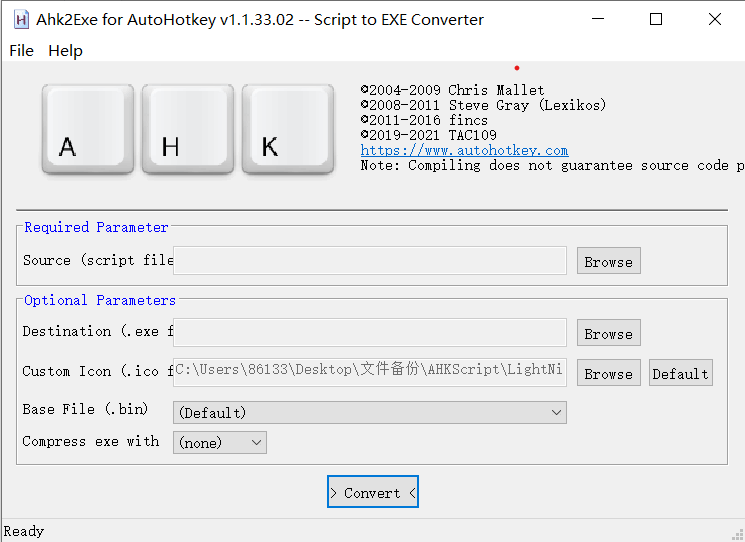745x542 pixels.
Task: Open the autohotkey.com link
Action: (464, 150)
